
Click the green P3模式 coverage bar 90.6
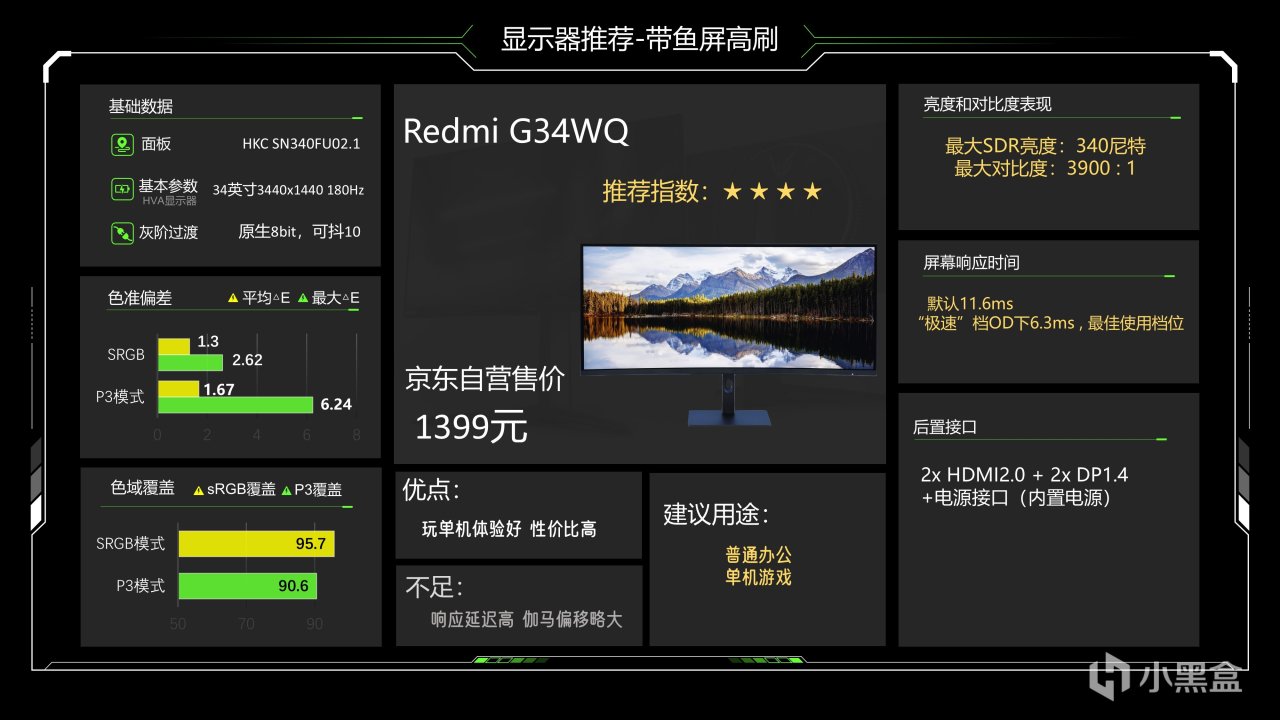coord(247,586)
